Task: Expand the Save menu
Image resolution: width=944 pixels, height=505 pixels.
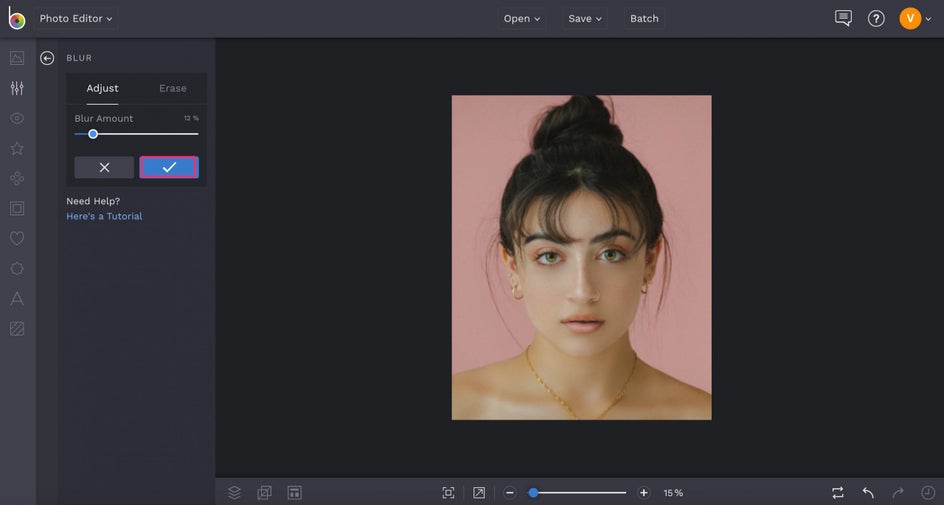Action: [x=585, y=19]
